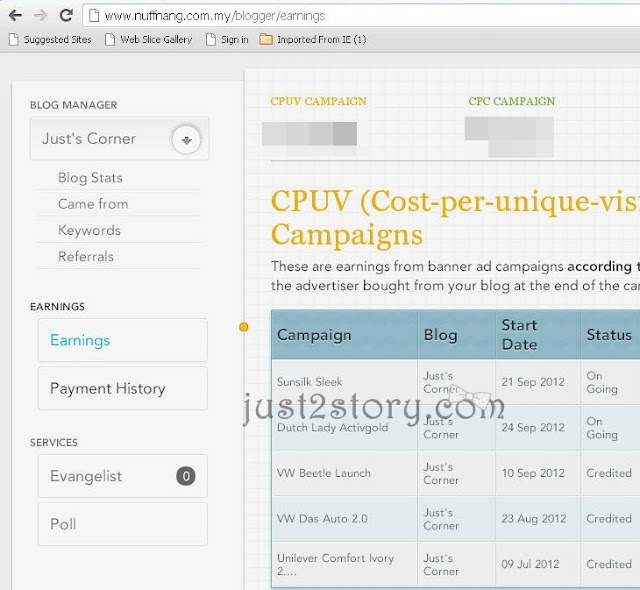Select the Sunsilk Sleek campaign cell
Screen dimensions: 640x590
pyautogui.click(x=344, y=382)
